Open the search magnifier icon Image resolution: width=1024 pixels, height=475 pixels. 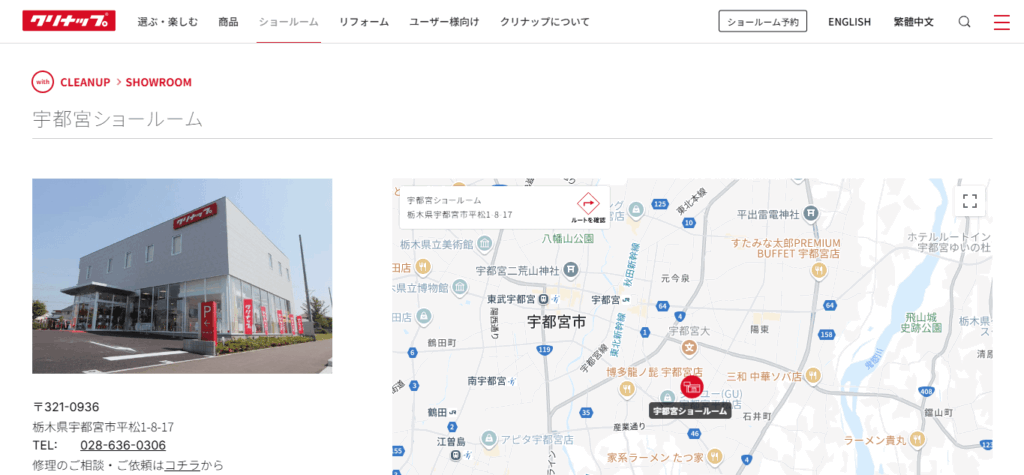tap(964, 22)
